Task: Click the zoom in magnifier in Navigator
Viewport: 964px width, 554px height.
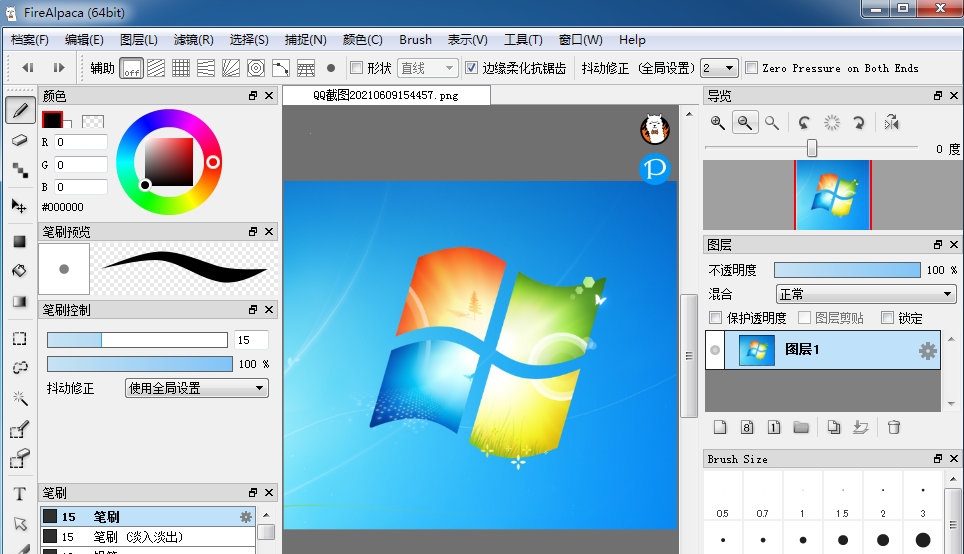Action: click(718, 122)
